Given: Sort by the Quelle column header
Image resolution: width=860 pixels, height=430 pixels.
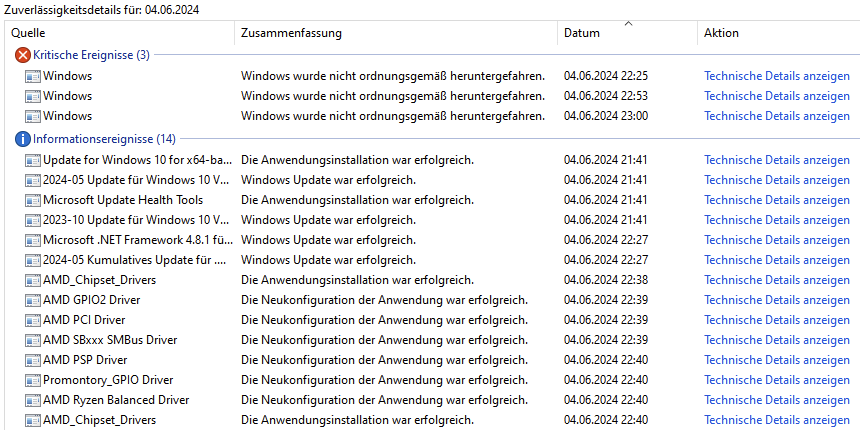Looking at the screenshot, I should (121, 33).
